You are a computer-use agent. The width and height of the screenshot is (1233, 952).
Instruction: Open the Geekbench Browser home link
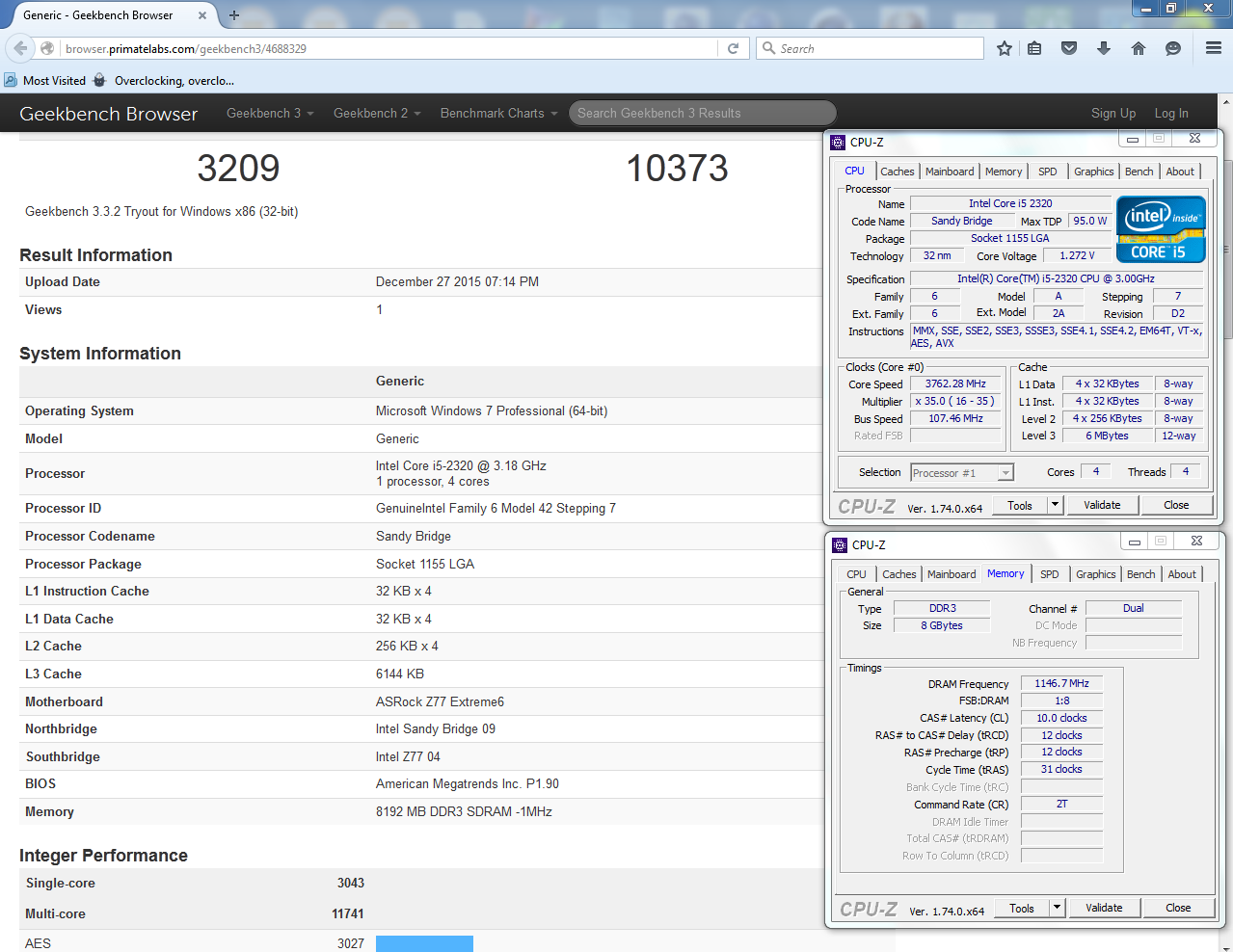[108, 114]
